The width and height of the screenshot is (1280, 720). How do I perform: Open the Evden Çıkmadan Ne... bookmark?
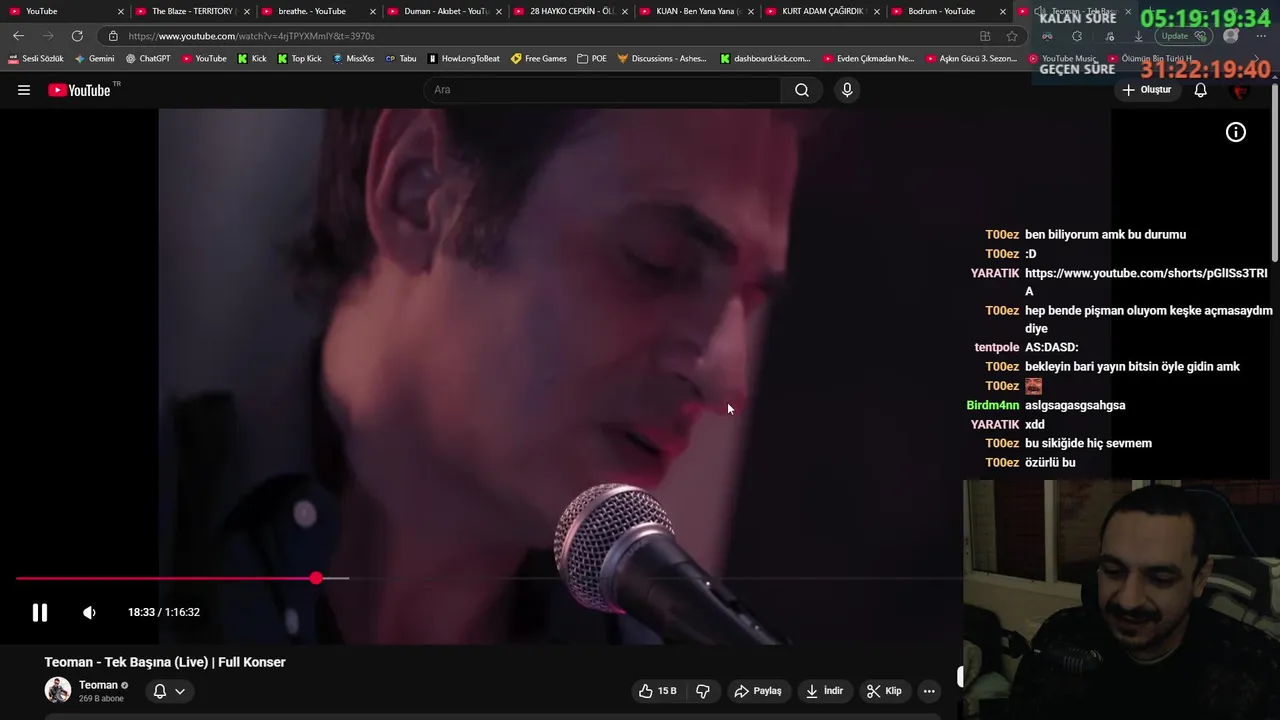click(869, 59)
